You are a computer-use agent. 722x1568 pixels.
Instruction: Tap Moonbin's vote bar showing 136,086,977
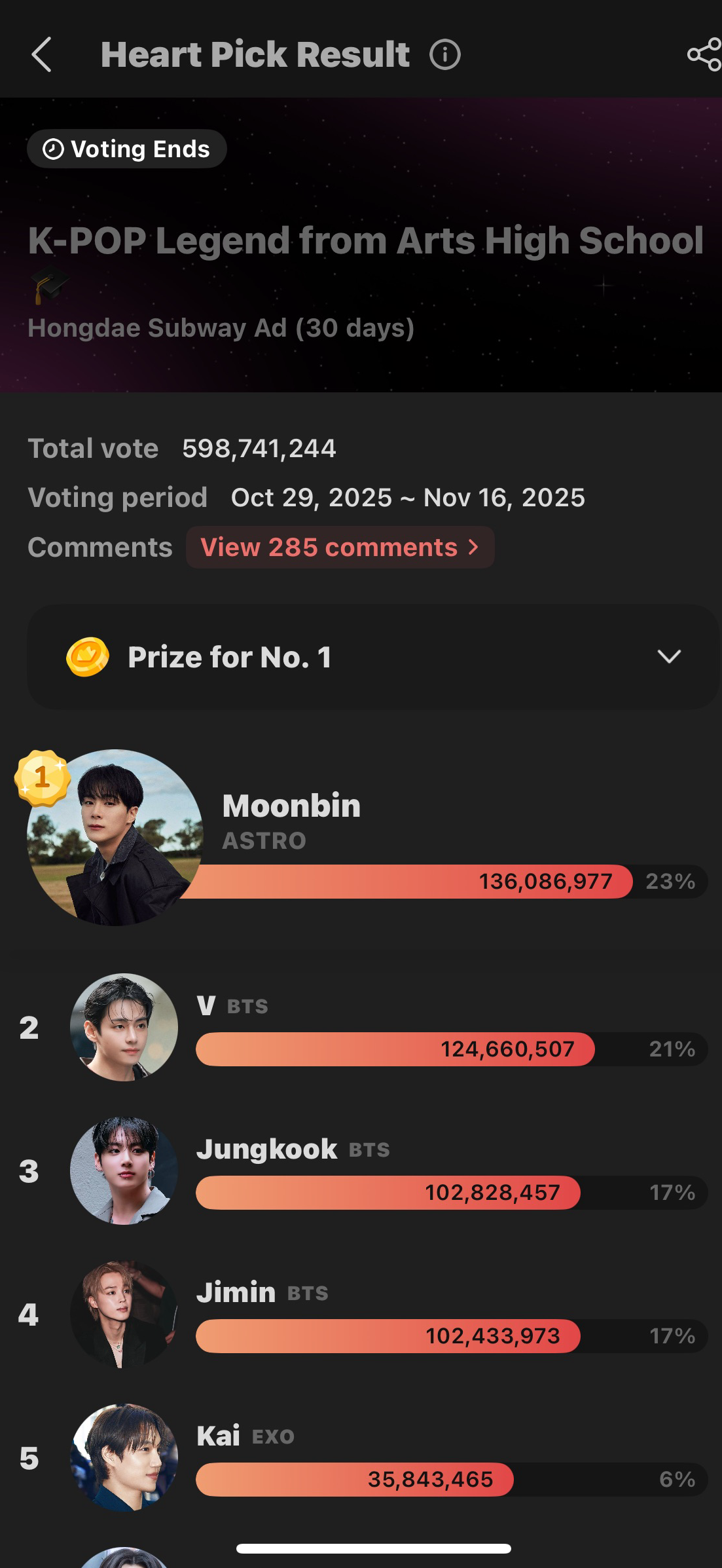tap(406, 882)
